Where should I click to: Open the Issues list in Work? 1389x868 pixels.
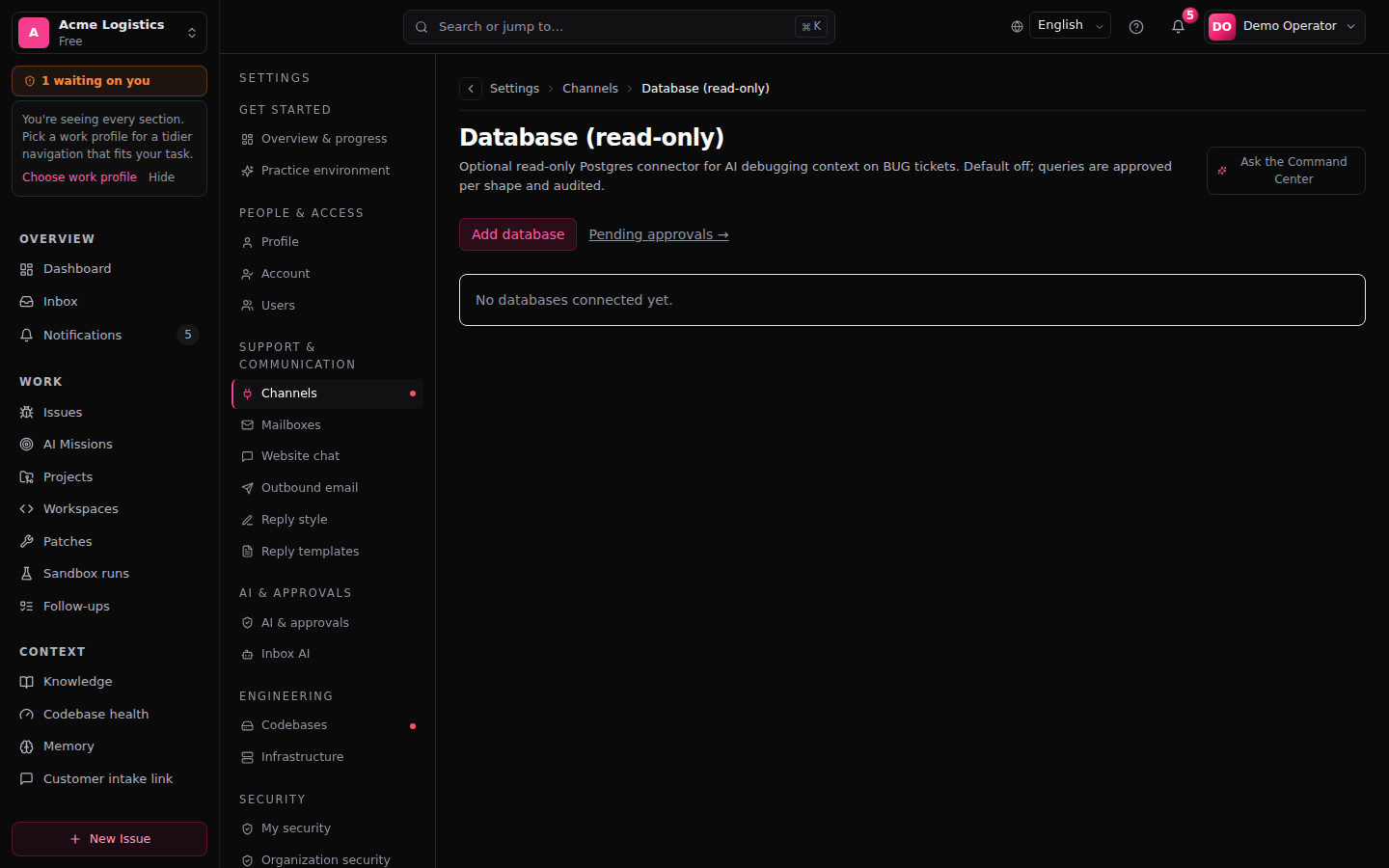(x=109, y=413)
